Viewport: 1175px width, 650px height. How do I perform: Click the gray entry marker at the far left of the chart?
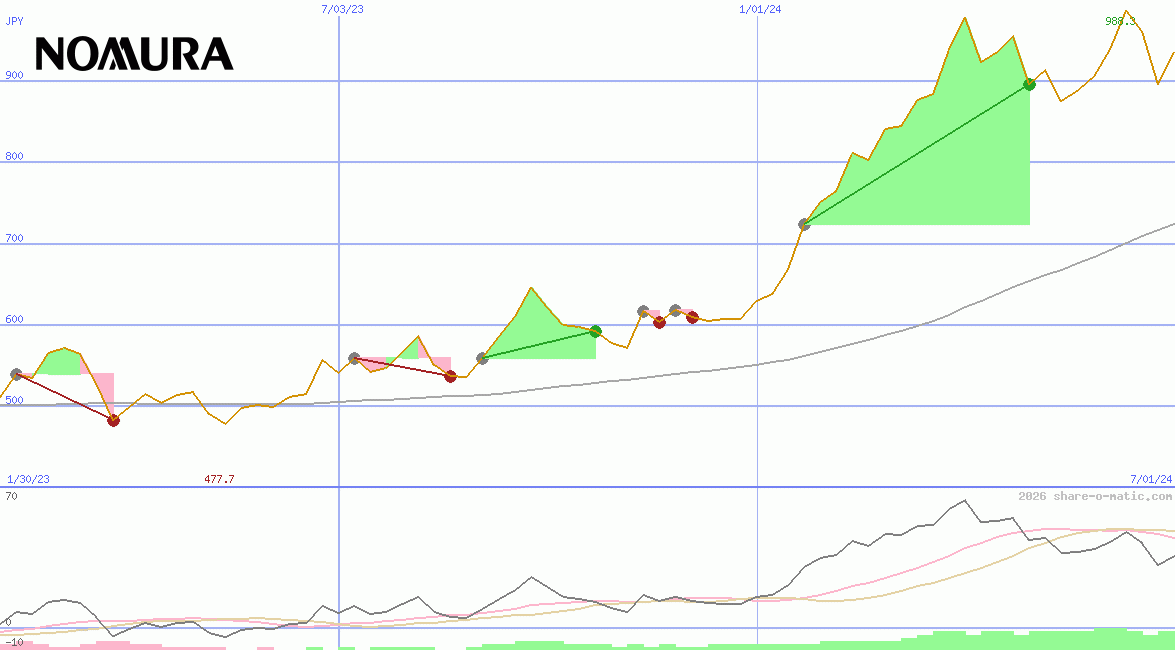coord(16,373)
